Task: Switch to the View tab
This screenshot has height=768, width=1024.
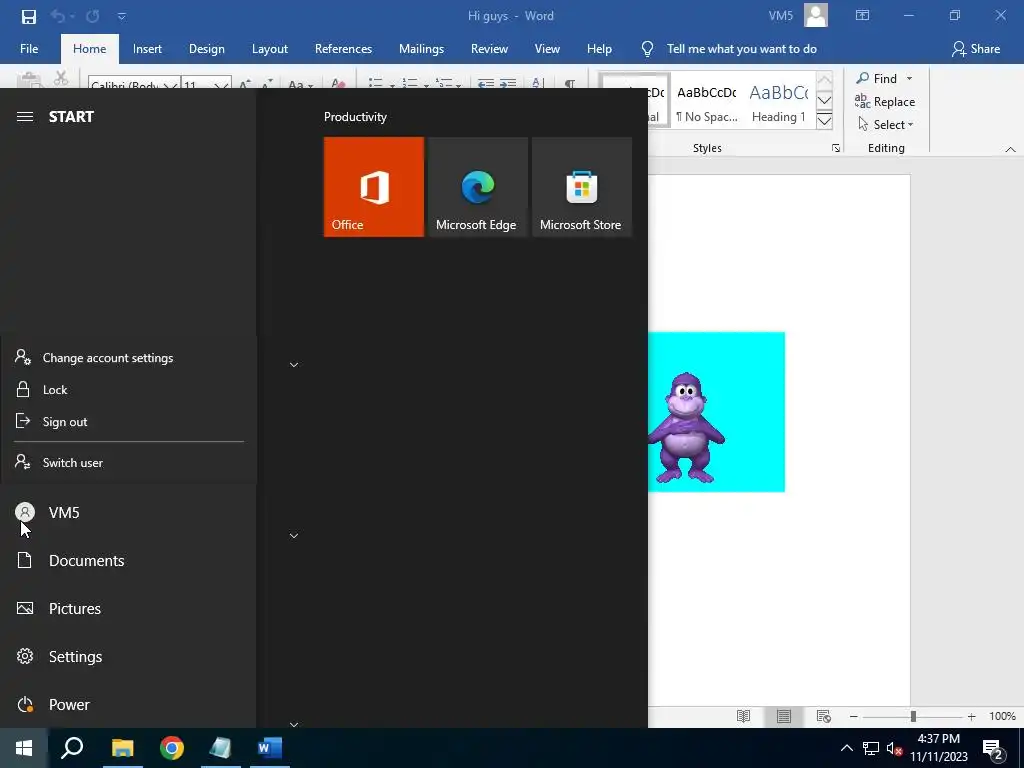Action: [x=547, y=49]
